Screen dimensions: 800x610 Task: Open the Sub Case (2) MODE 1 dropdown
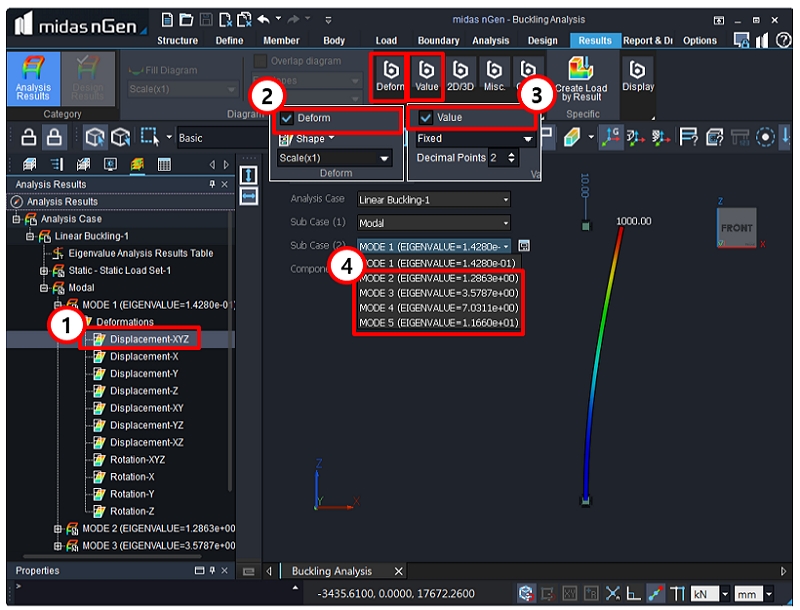[x=433, y=246]
